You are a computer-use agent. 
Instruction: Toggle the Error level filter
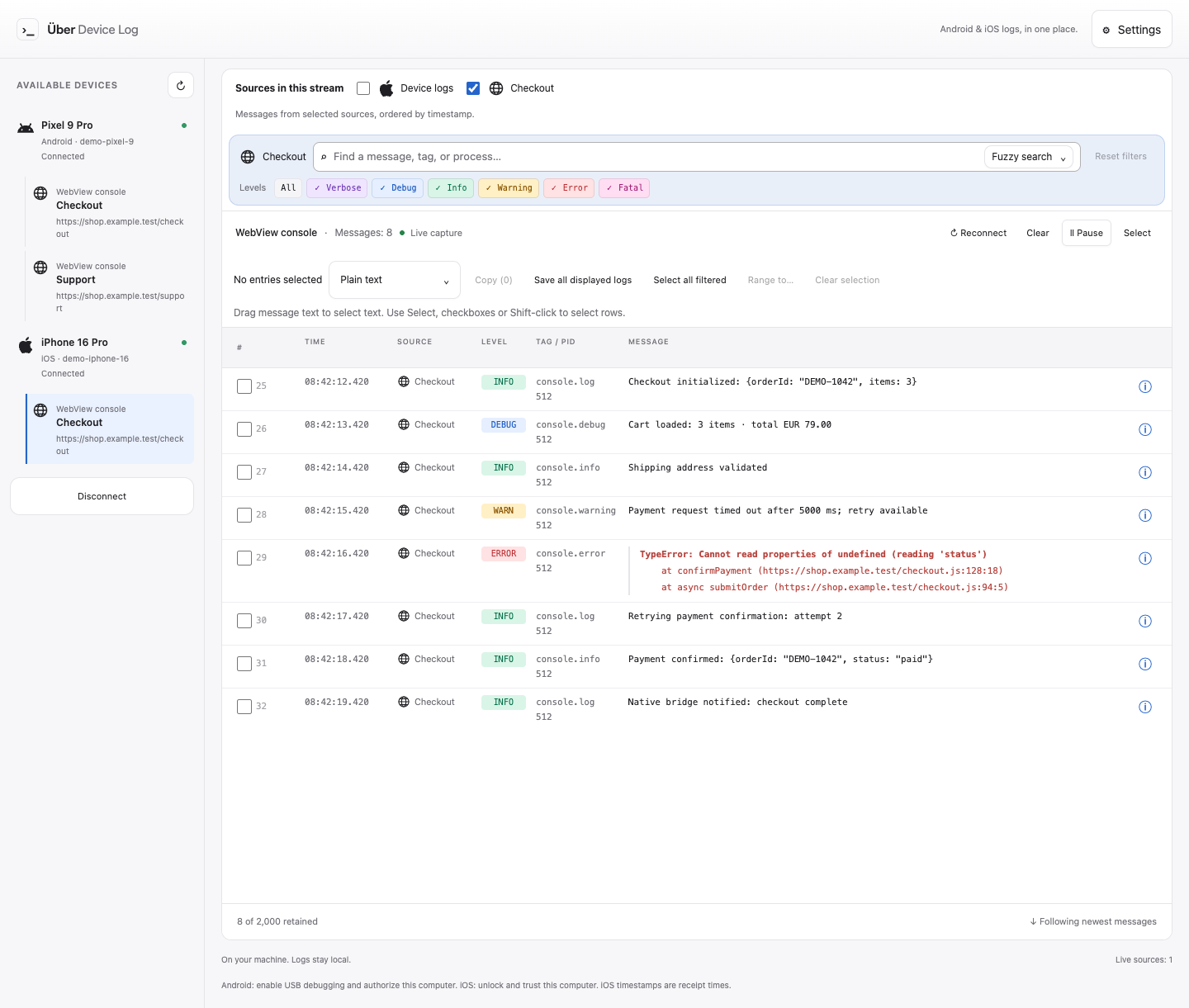click(569, 188)
